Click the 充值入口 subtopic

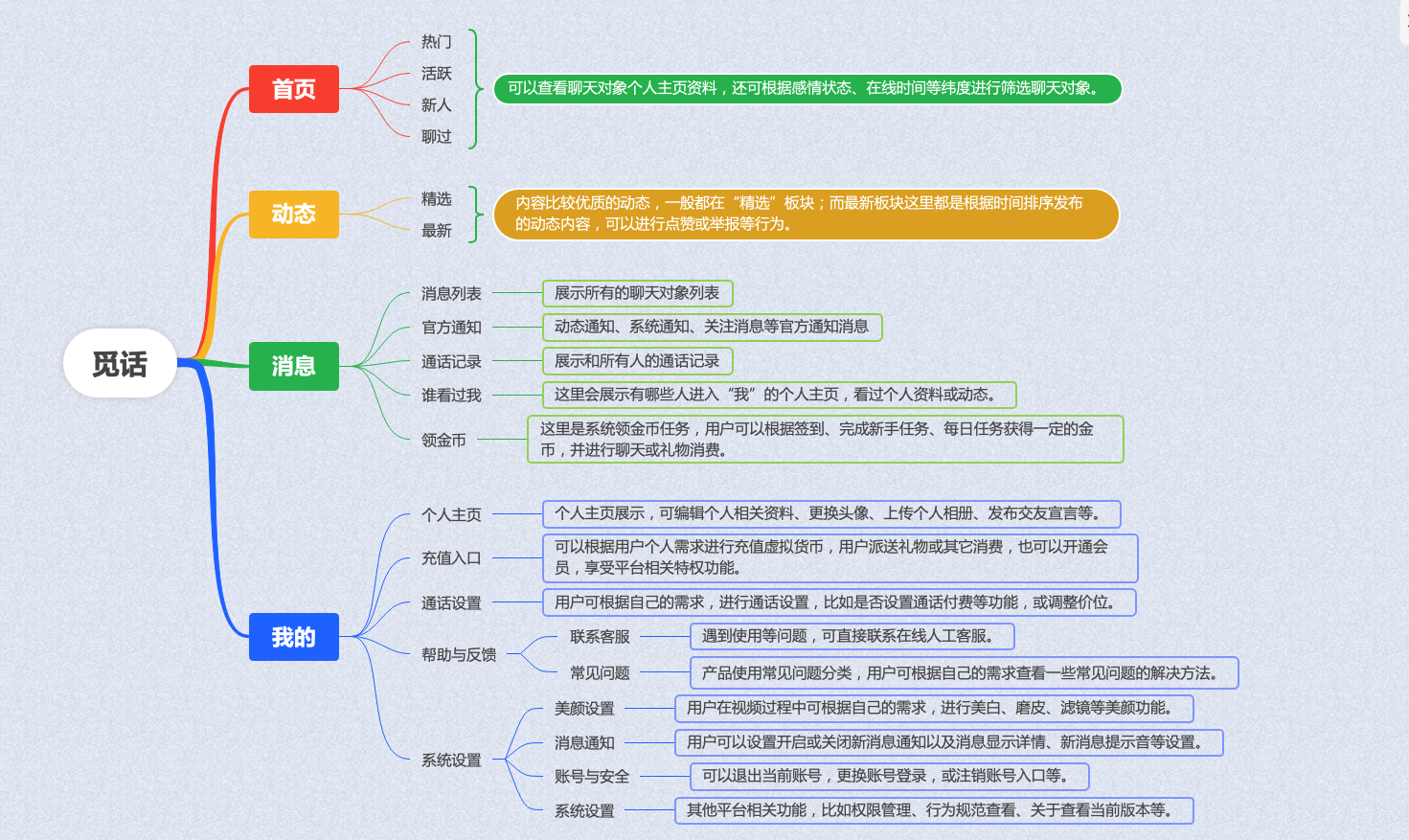(451, 558)
